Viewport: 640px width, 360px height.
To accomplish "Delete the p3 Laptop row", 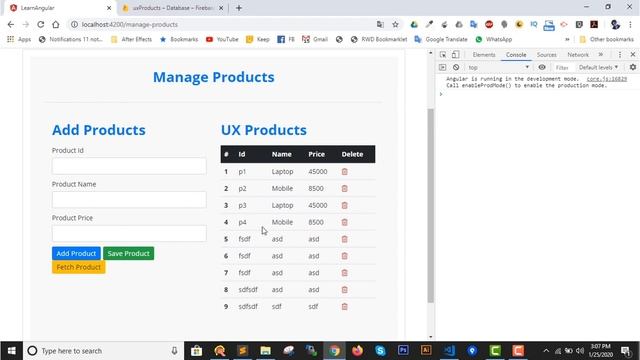I will click(x=344, y=205).
